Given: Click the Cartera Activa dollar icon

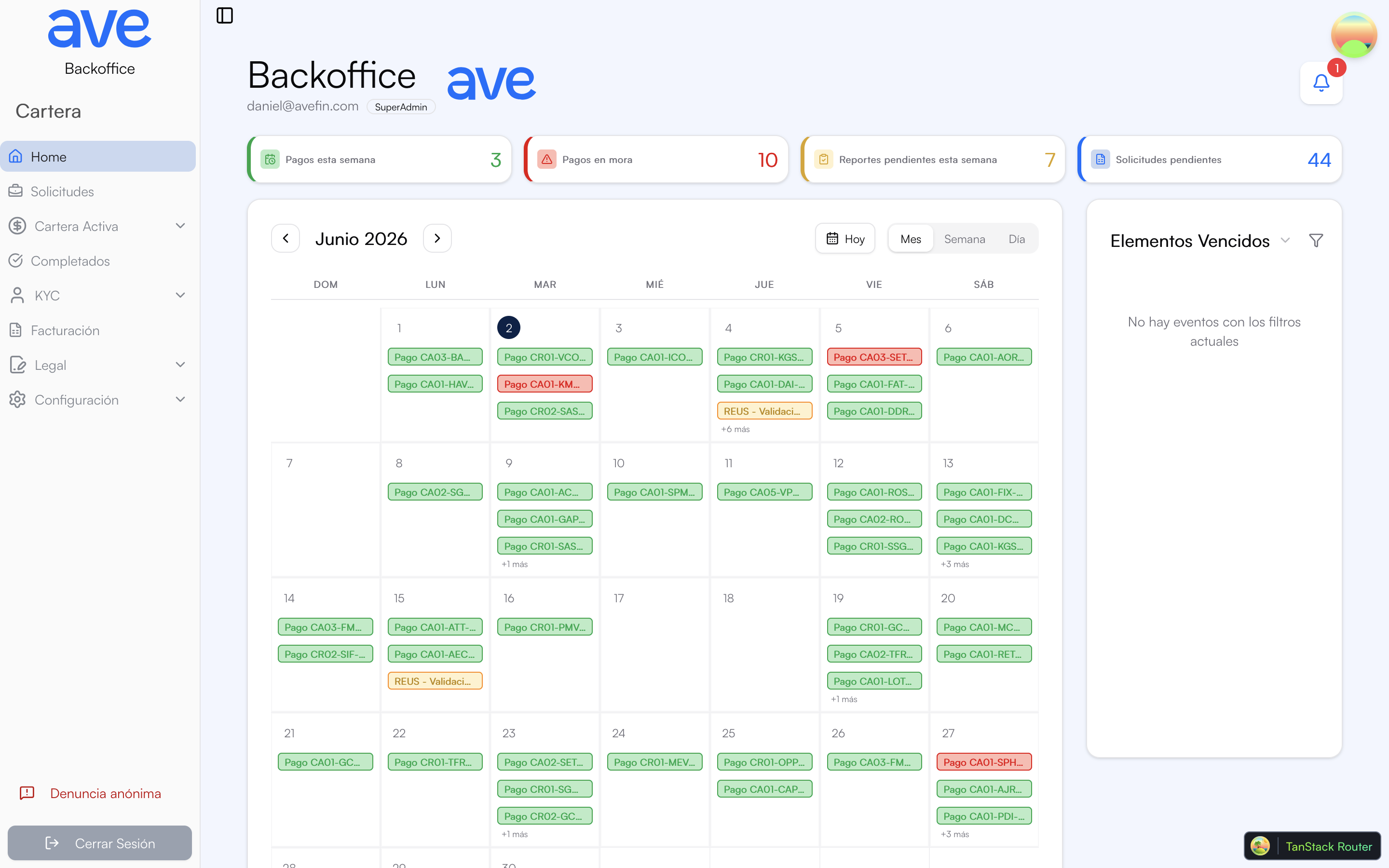Looking at the screenshot, I should tap(17, 226).
